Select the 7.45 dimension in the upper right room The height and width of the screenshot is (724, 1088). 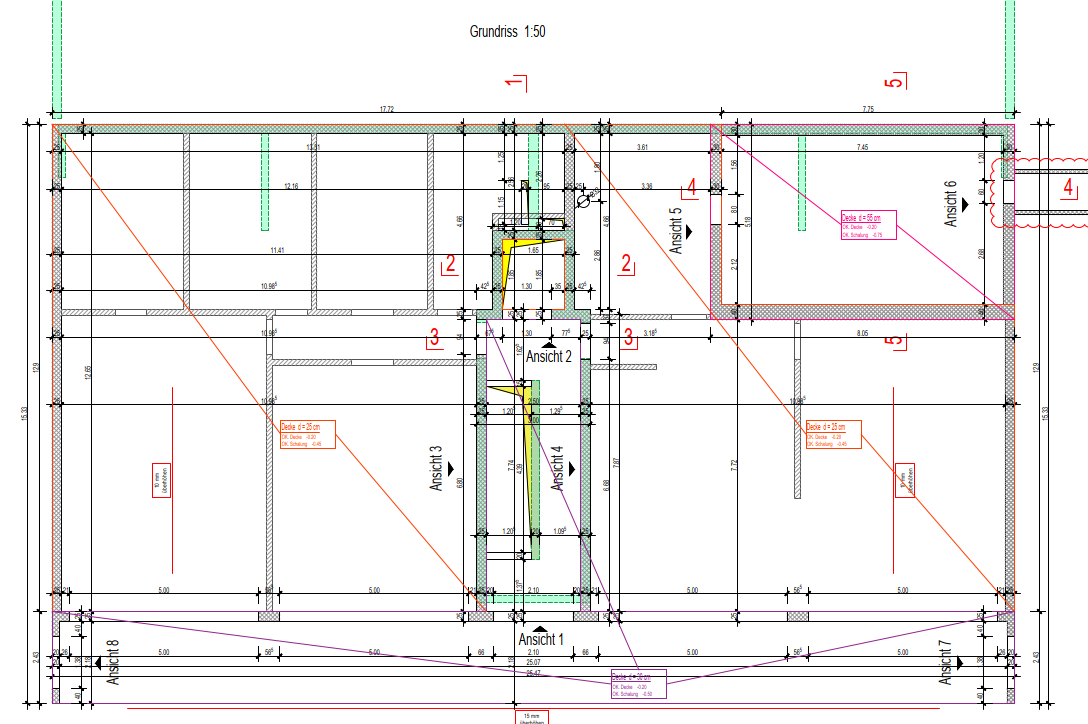click(862, 147)
